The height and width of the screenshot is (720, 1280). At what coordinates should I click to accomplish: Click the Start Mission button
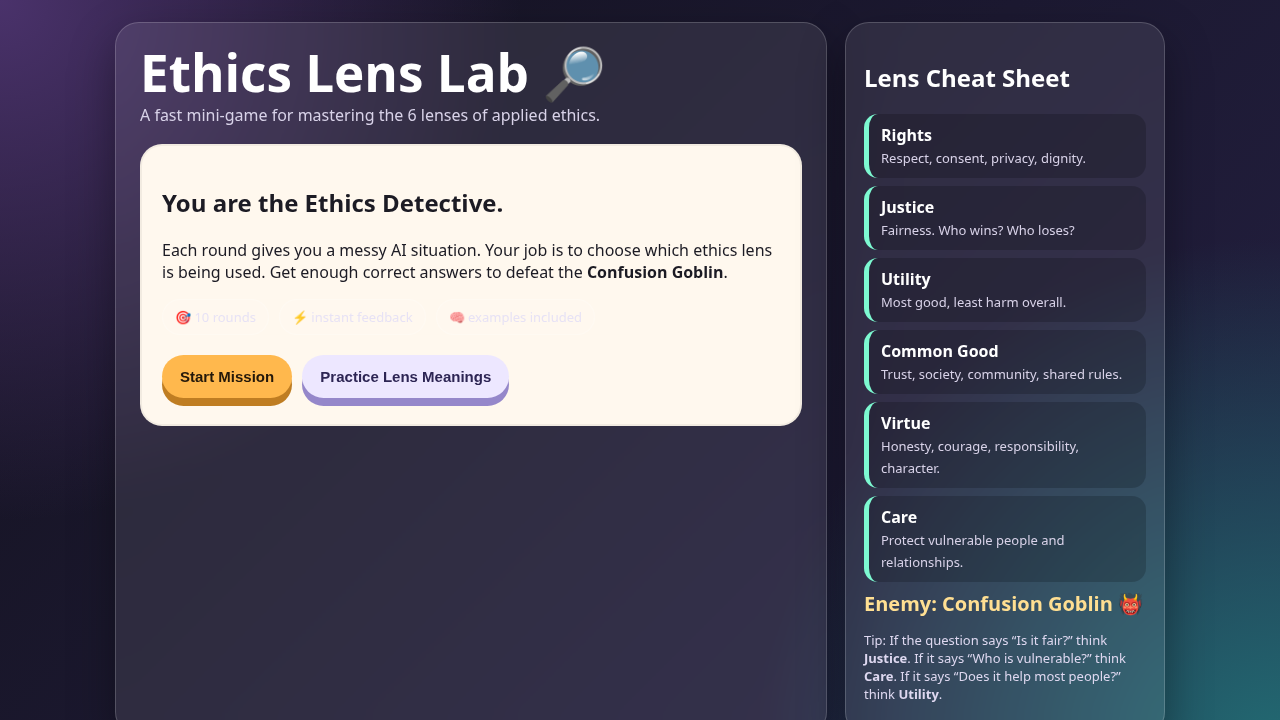point(227,377)
